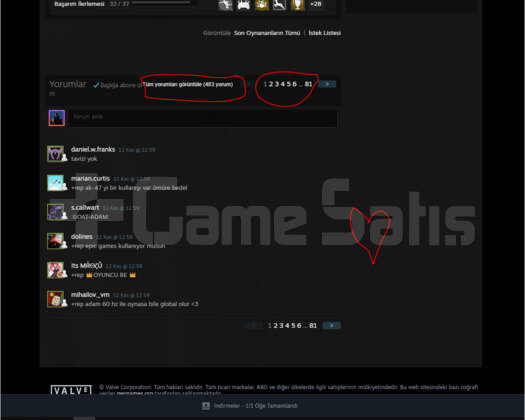
Task: Click comment '+rep ak-47 yi bir kullanışı var'
Action: pyautogui.click(x=129, y=188)
